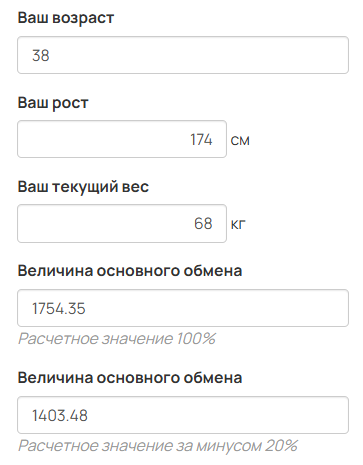Click the age input field showing 38
The height and width of the screenshot is (465, 363).
[183, 55]
